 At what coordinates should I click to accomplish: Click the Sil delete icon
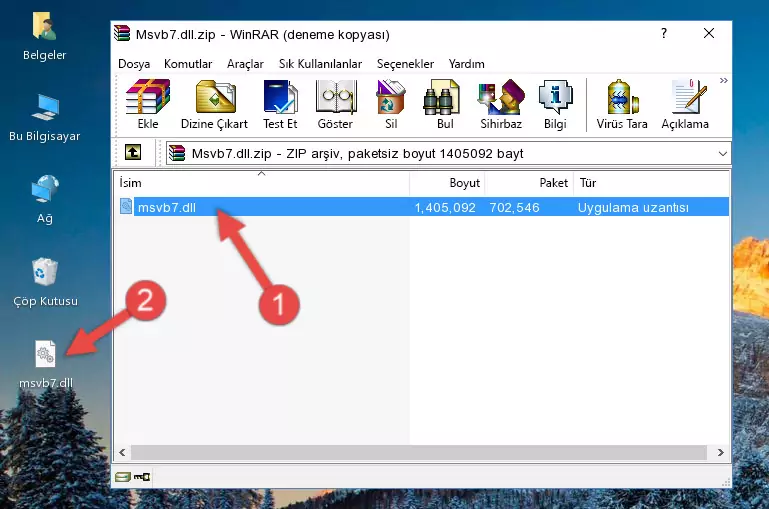[x=391, y=104]
